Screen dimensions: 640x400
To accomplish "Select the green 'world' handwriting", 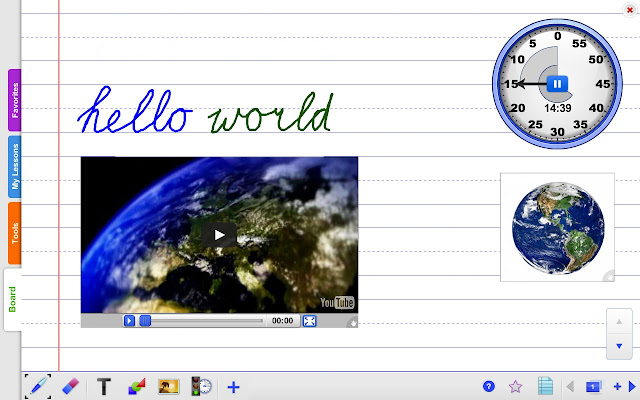I will [271, 113].
